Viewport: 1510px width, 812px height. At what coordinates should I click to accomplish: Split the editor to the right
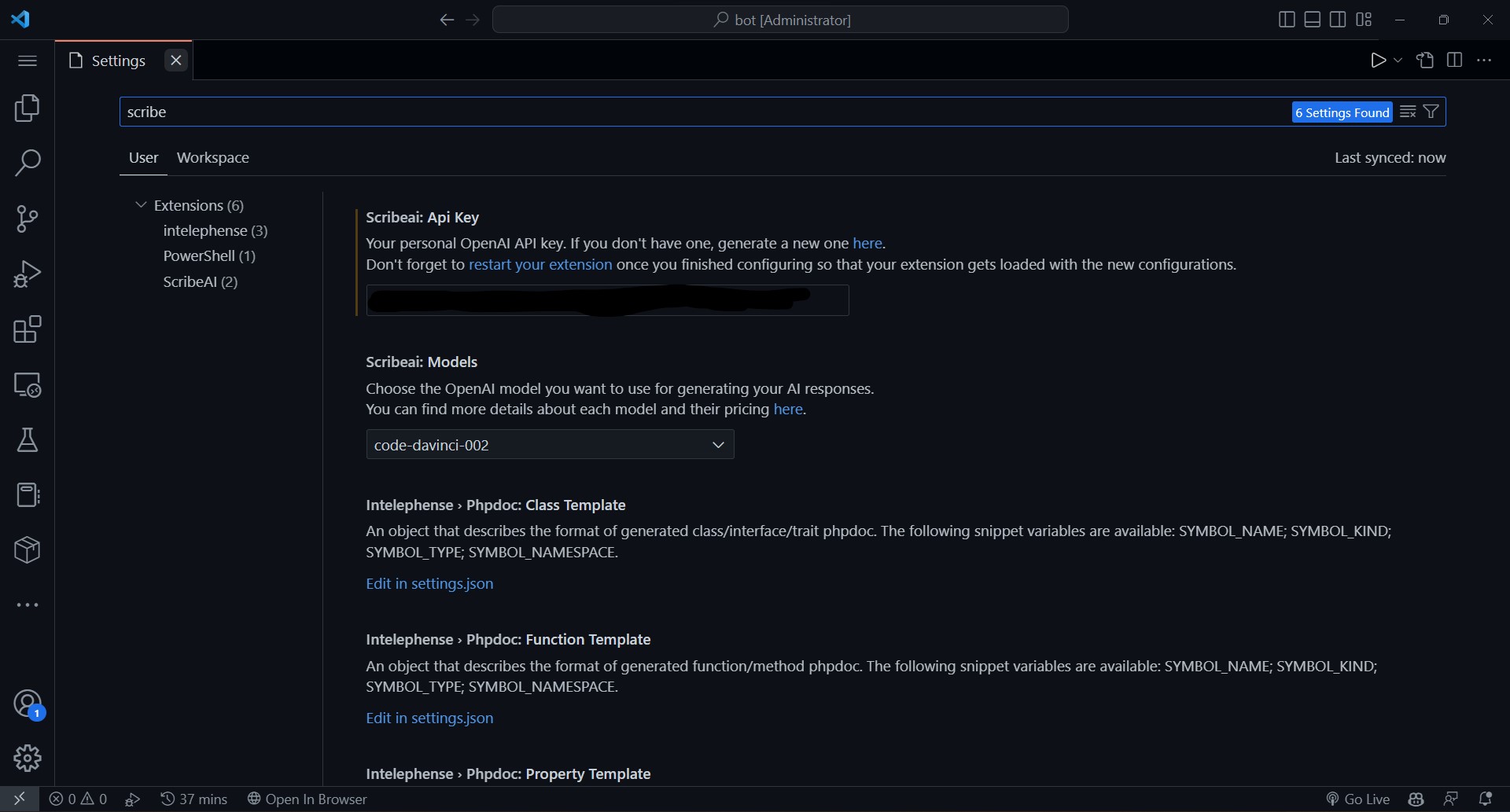click(x=1454, y=61)
